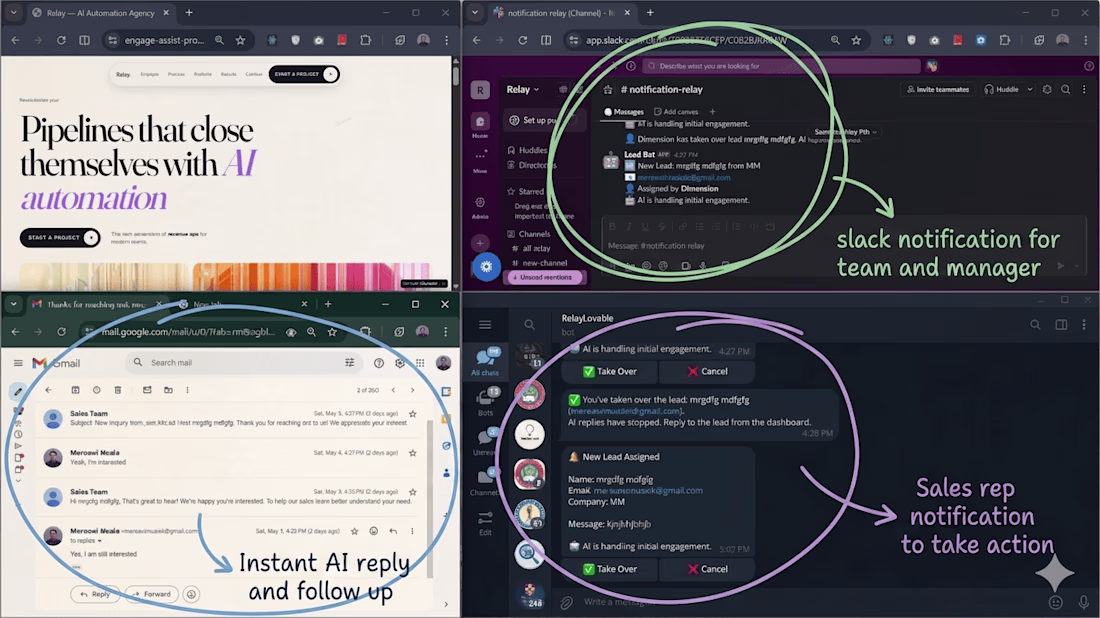This screenshot has height=618, width=1100.
Task: Delete the Gmail conversation with trash icon
Action: pyautogui.click(x=118, y=390)
